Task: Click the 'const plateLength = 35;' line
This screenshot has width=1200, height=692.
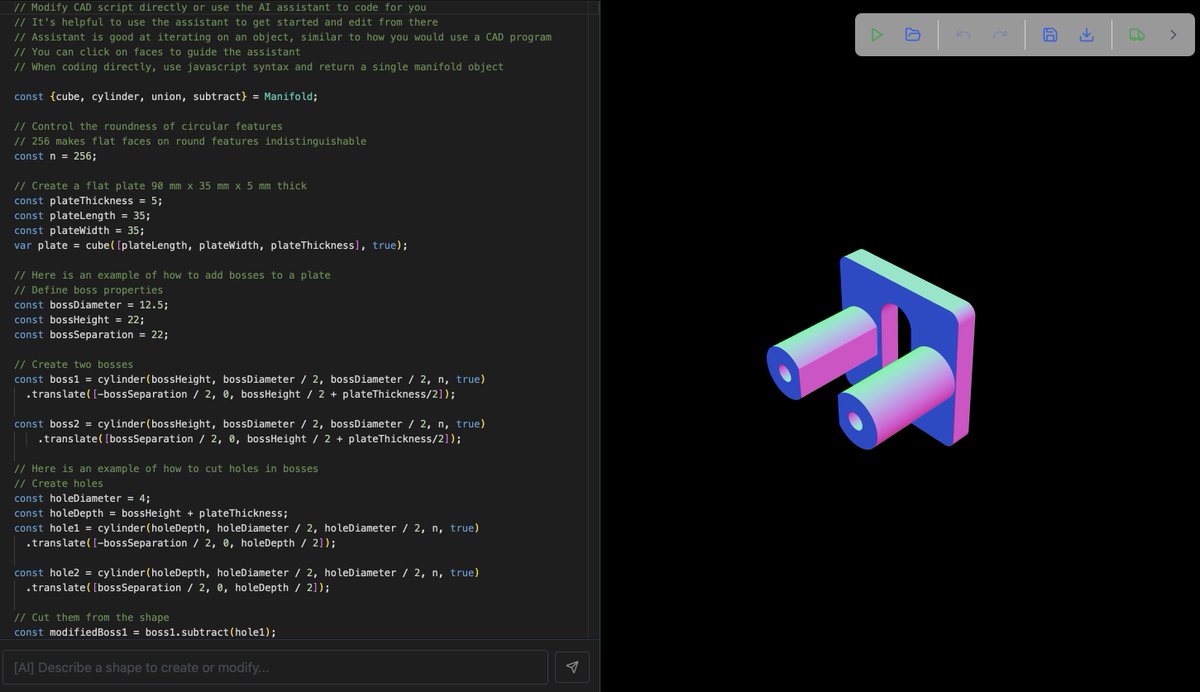Action: coord(82,216)
